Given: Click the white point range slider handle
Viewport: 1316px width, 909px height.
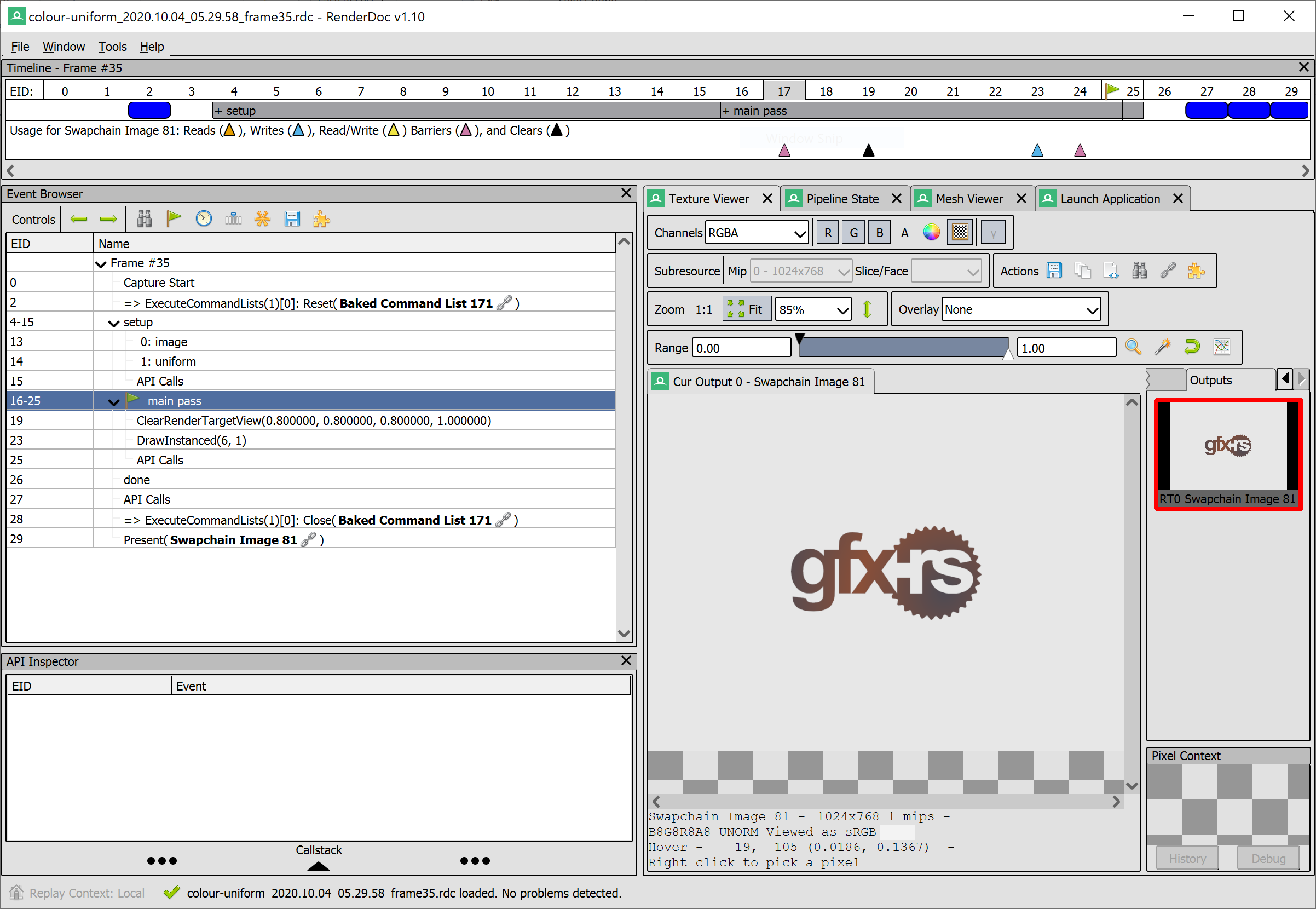Looking at the screenshot, I should click(x=1007, y=354).
